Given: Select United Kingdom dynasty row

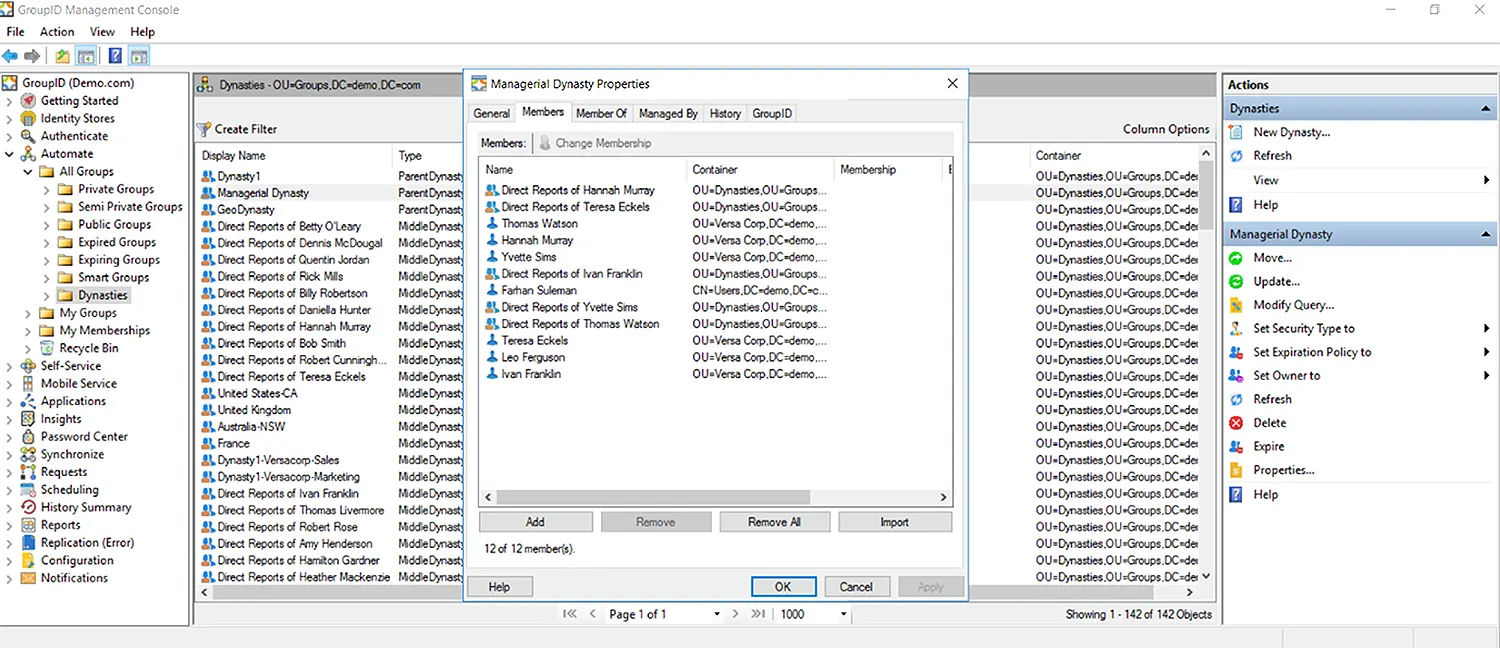Looking at the screenshot, I should 254,410.
